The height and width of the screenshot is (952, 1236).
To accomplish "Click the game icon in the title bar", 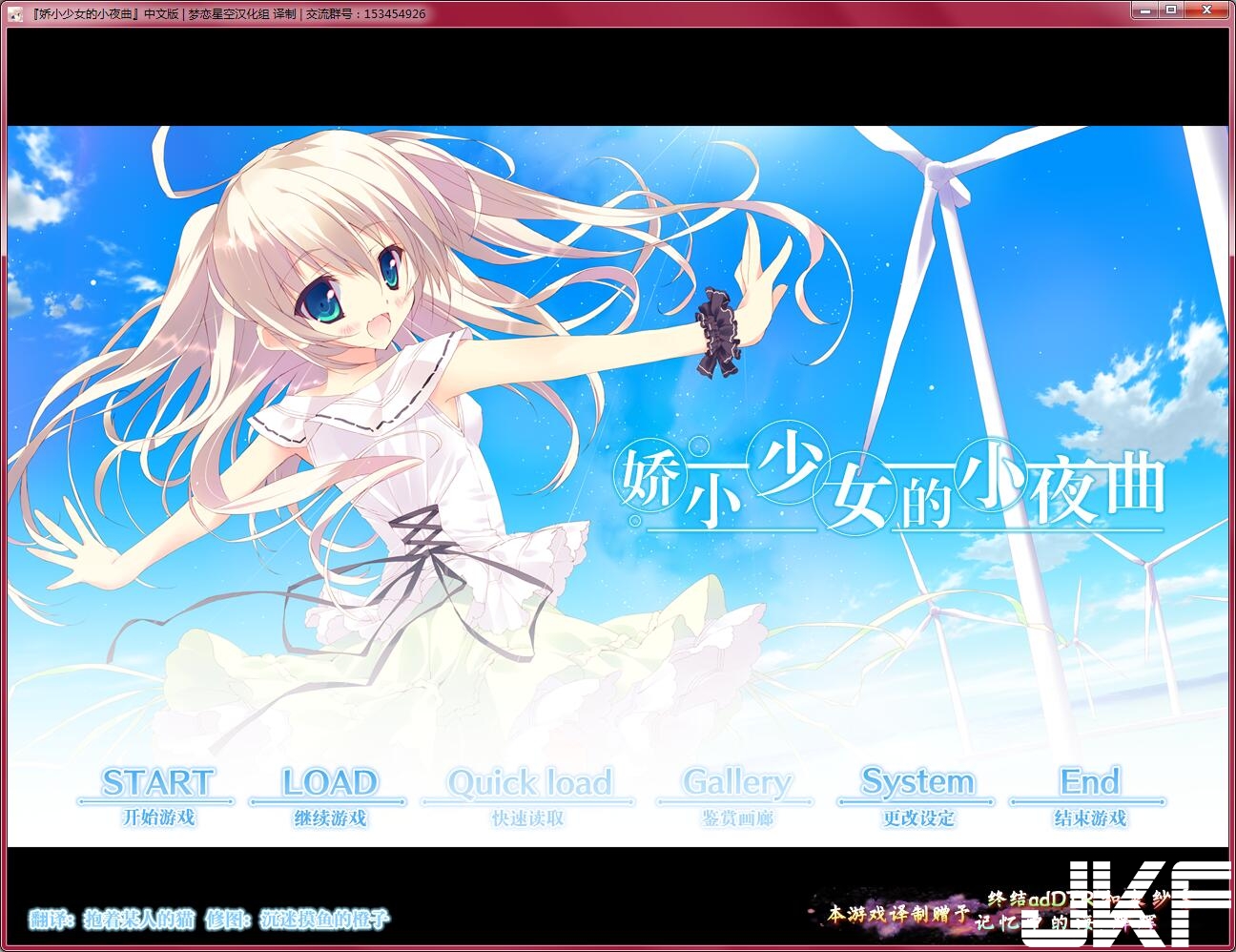I will 15,13.
